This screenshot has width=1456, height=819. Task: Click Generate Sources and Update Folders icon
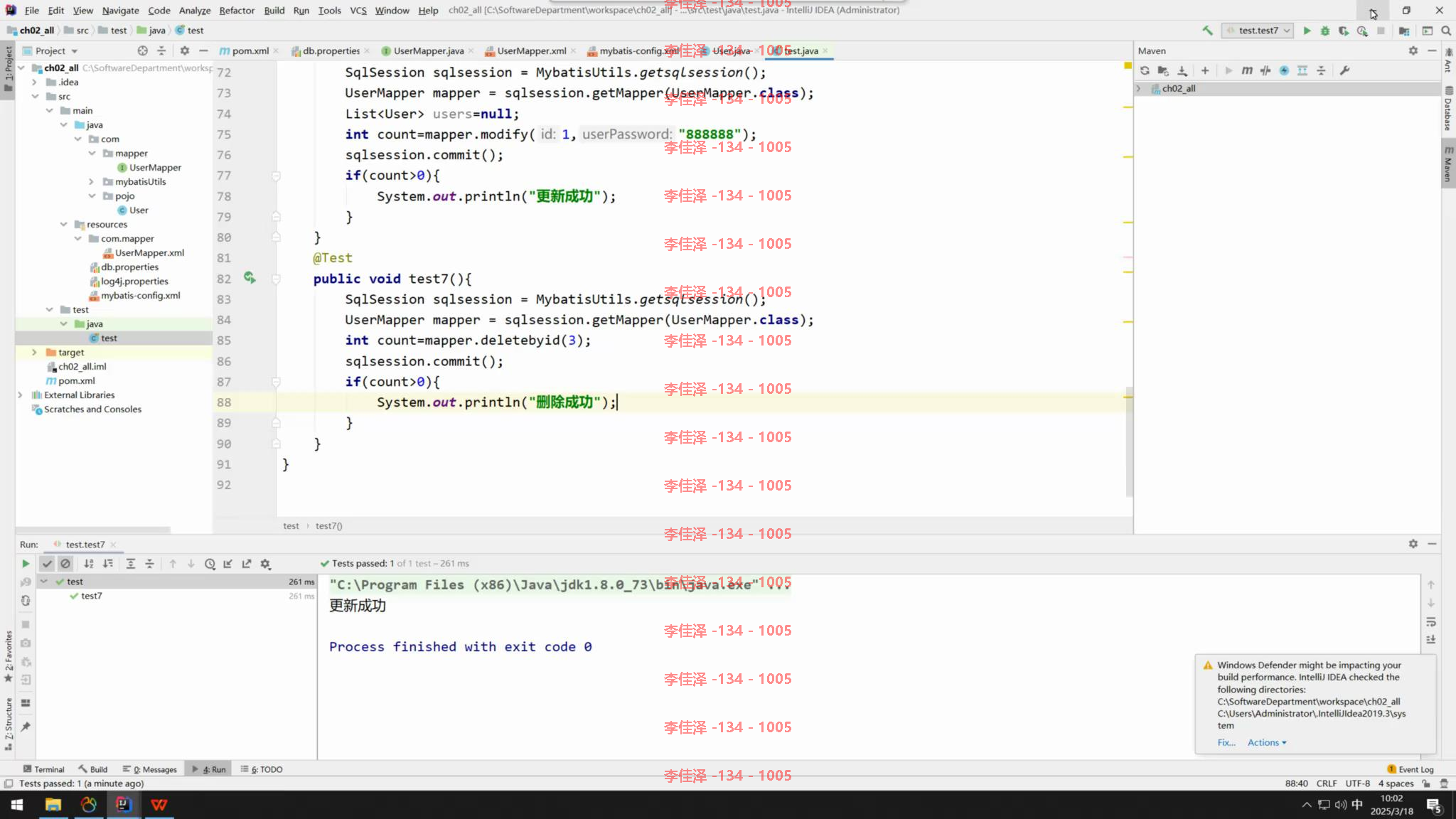(x=1163, y=70)
